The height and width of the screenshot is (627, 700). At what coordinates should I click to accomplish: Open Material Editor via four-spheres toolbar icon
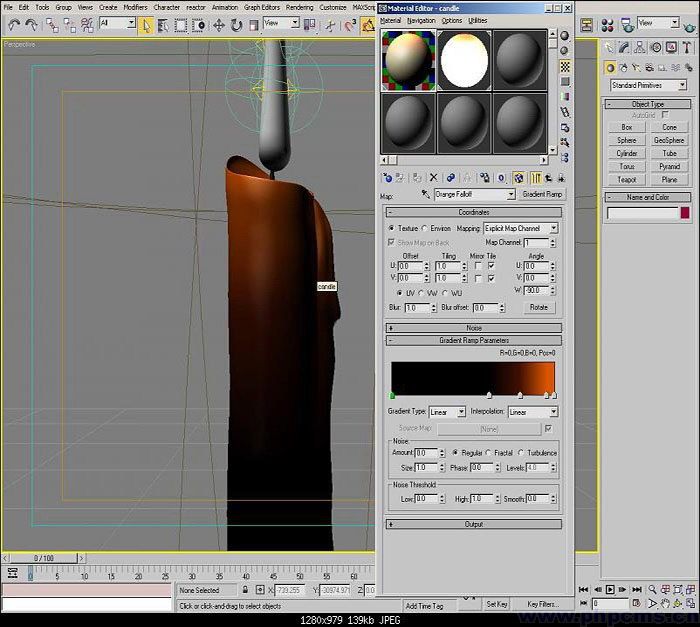click(607, 25)
